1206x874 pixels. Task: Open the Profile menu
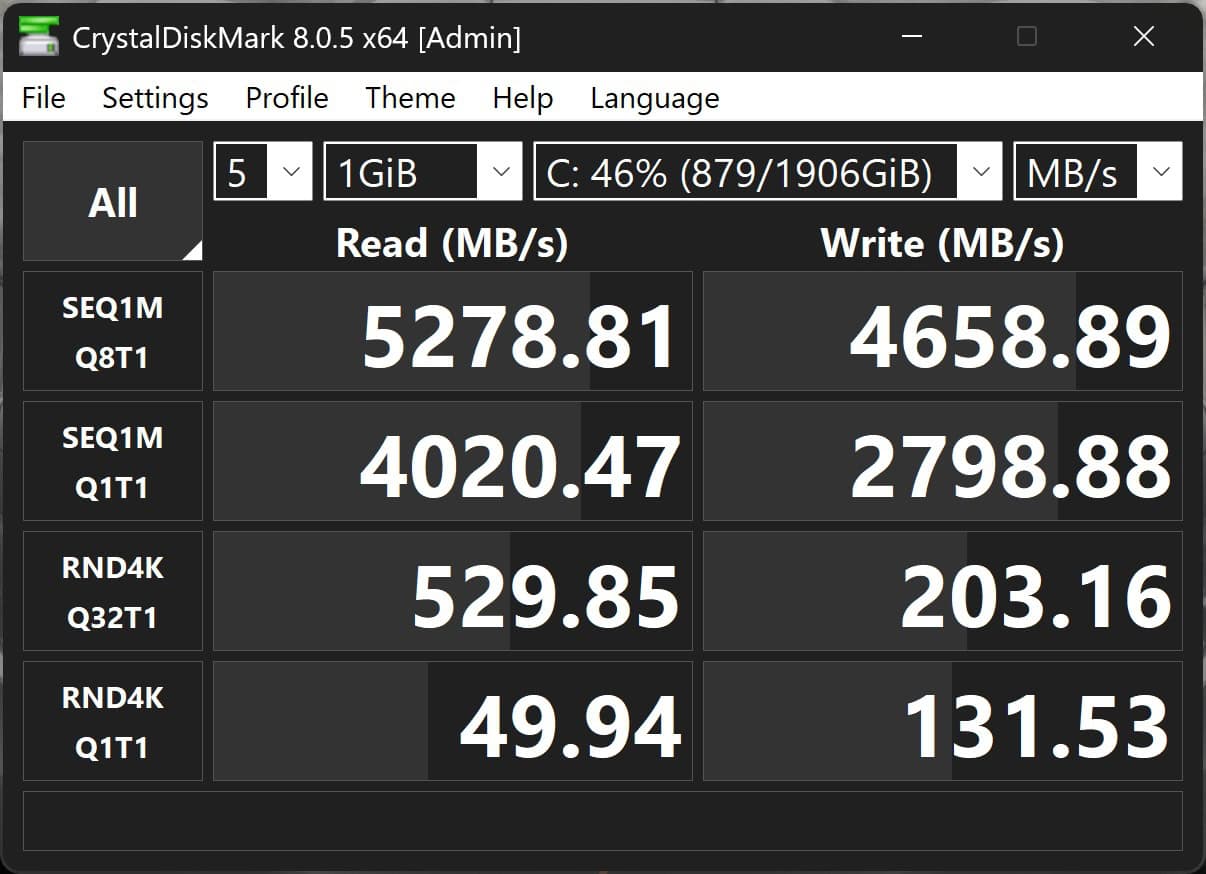(287, 97)
